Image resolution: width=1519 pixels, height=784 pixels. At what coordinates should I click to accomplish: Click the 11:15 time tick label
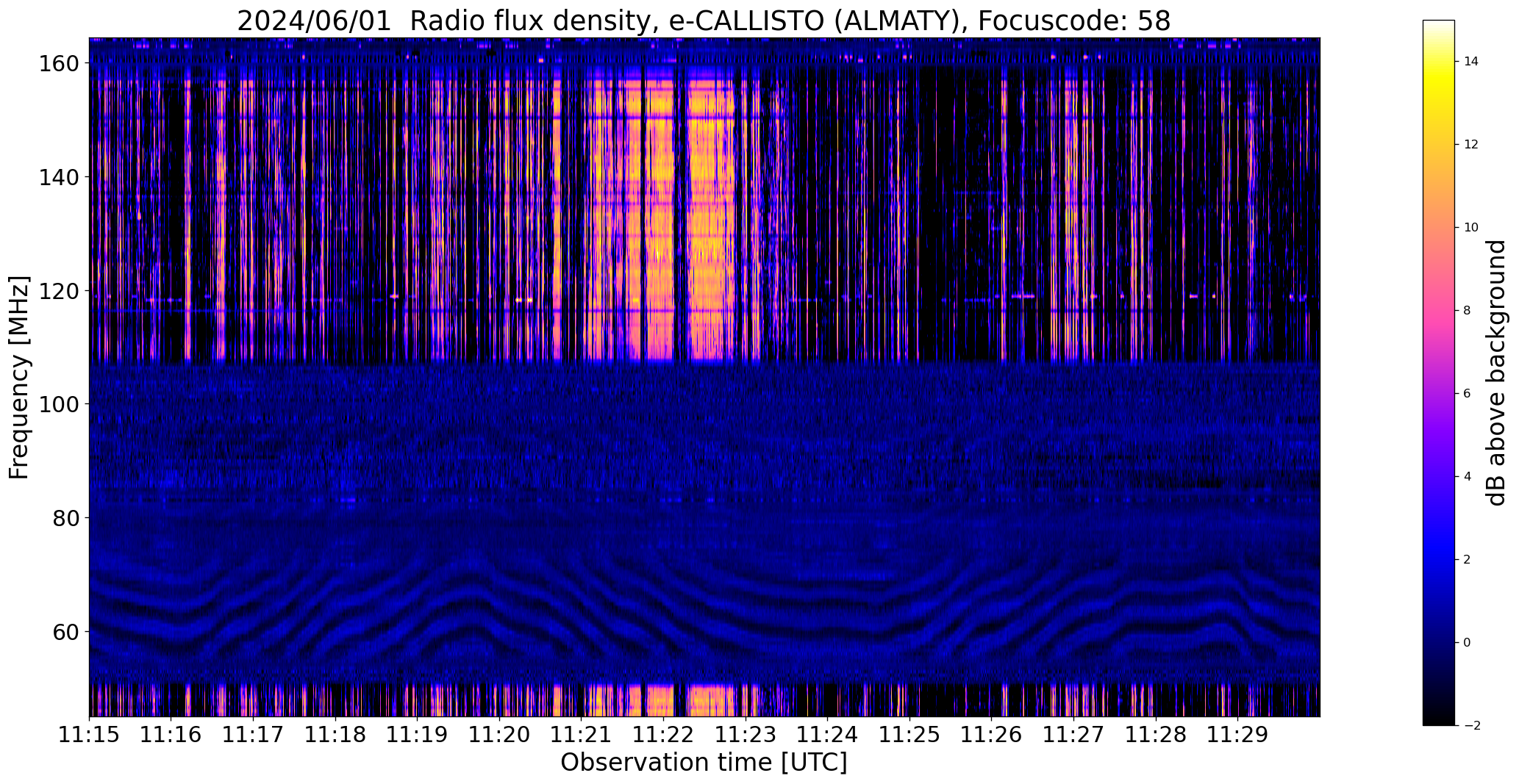pos(89,734)
